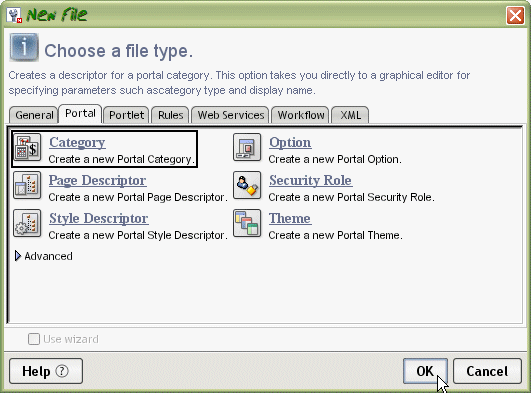531x393 pixels.
Task: Switch to the Rules tab
Action: tap(170, 115)
